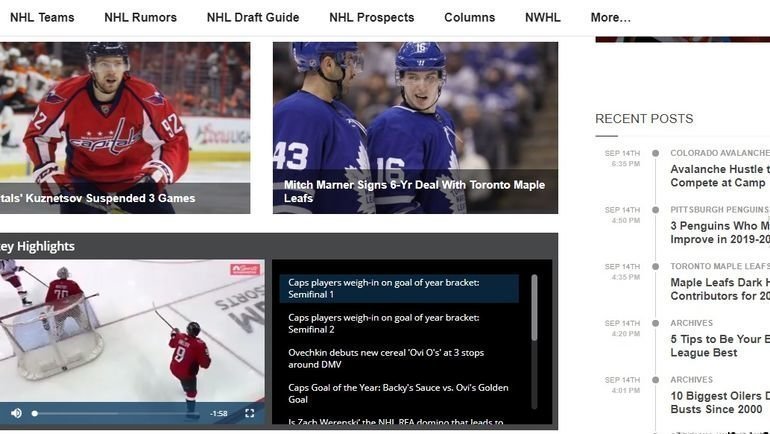Click the highlights video frame
Viewport: 770px width, 434px height.
(132, 331)
